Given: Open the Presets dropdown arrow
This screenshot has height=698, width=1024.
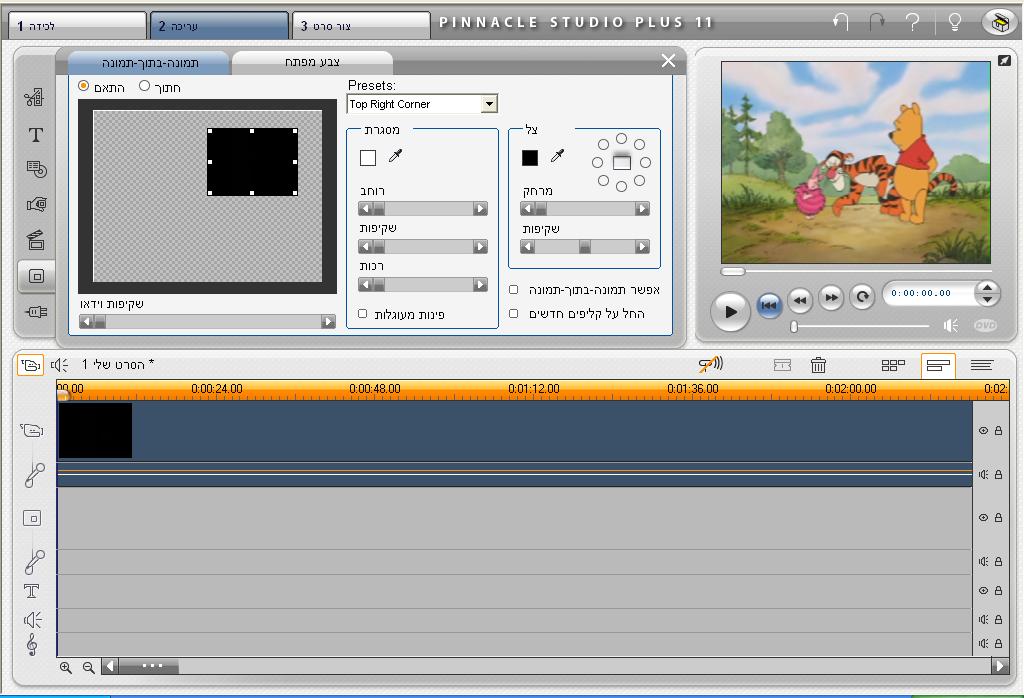Looking at the screenshot, I should coord(488,104).
